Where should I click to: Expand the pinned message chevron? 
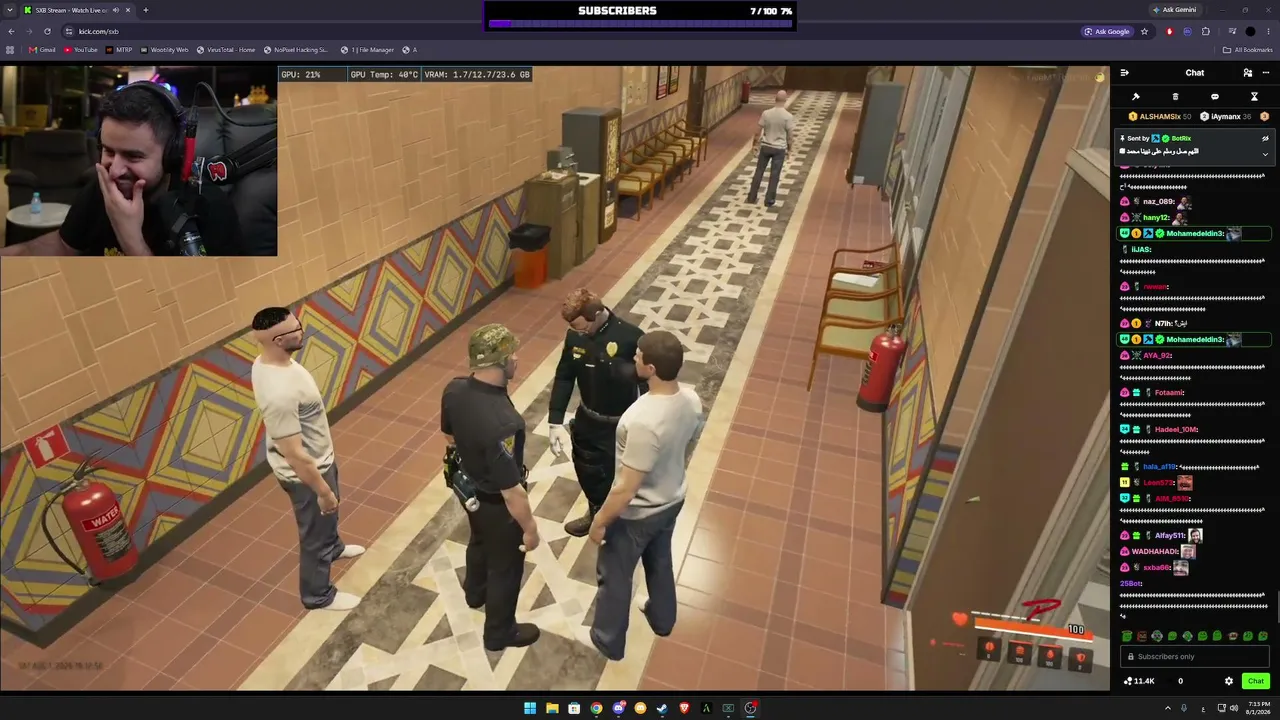1265,154
